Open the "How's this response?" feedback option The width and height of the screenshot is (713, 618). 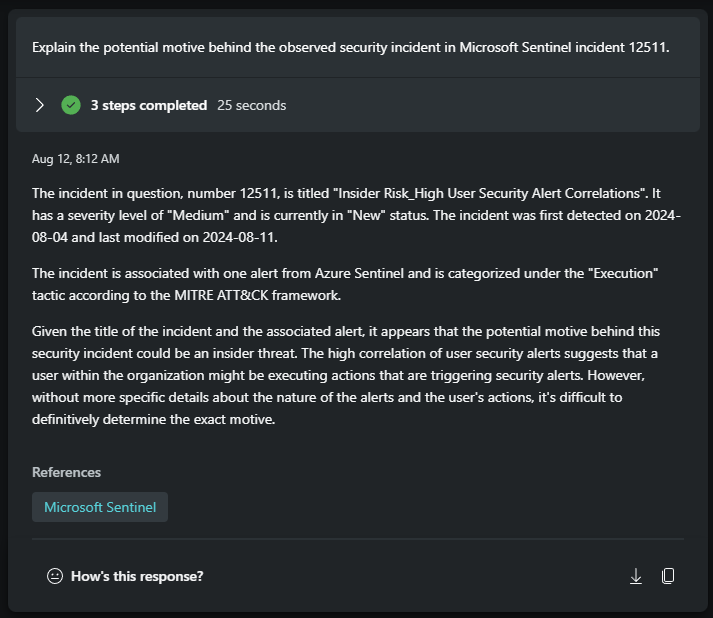(137, 576)
